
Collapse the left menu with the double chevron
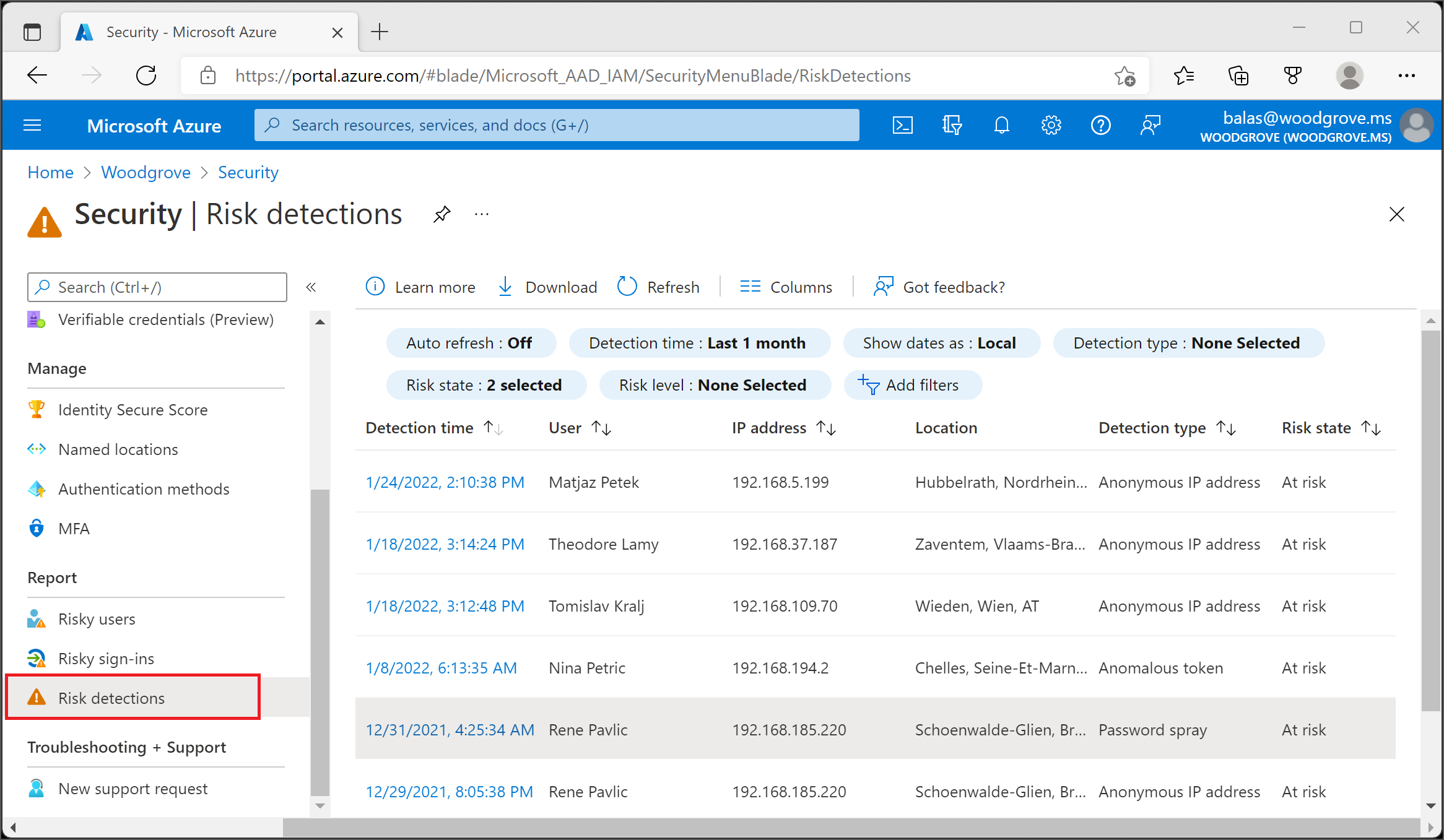click(311, 287)
